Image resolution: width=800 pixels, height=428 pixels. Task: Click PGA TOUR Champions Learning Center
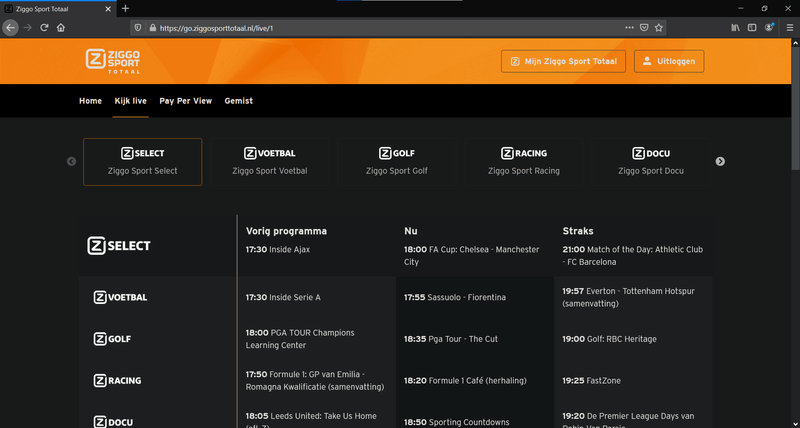300,339
